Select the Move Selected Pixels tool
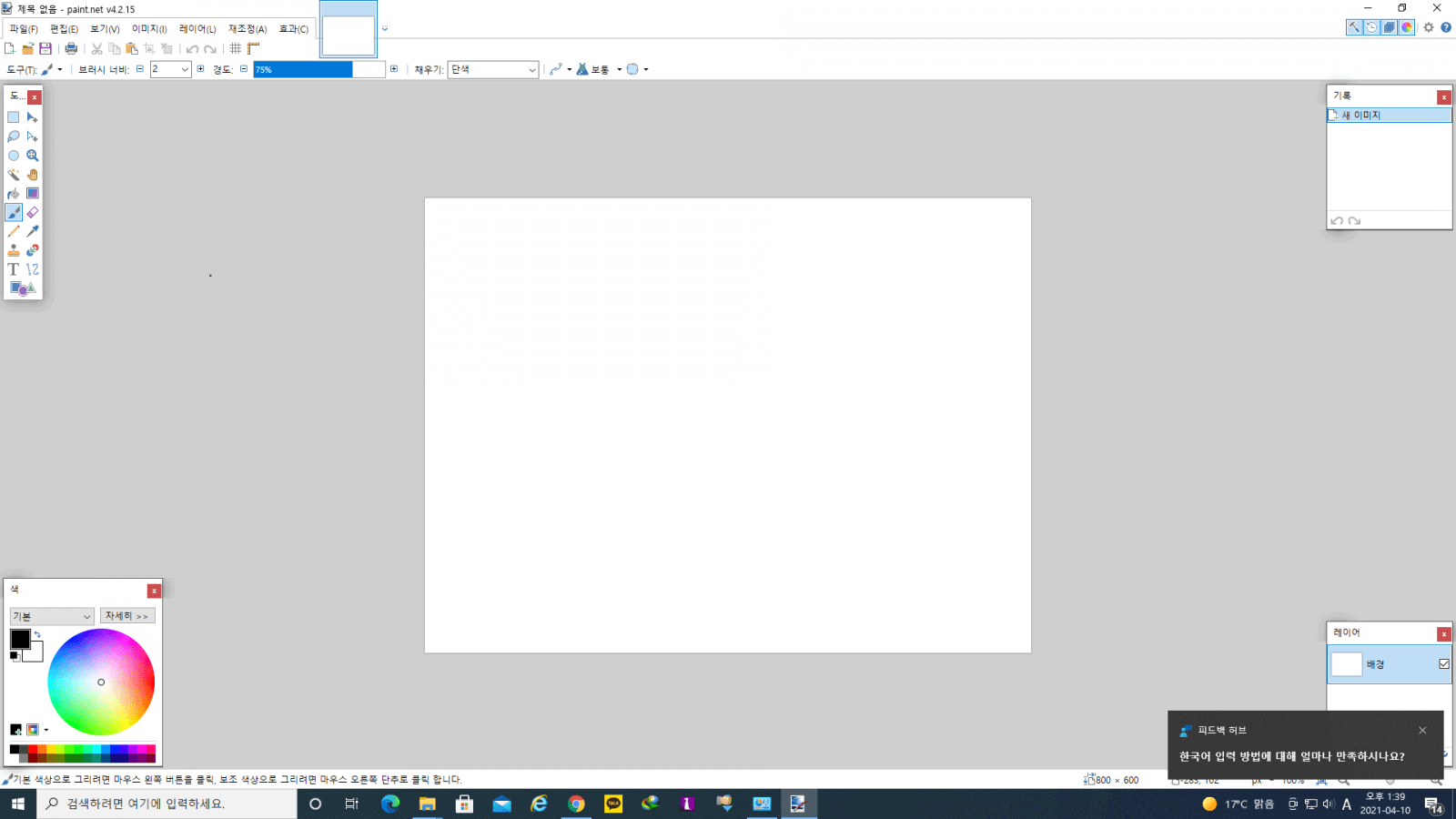1456x819 pixels. (33, 117)
